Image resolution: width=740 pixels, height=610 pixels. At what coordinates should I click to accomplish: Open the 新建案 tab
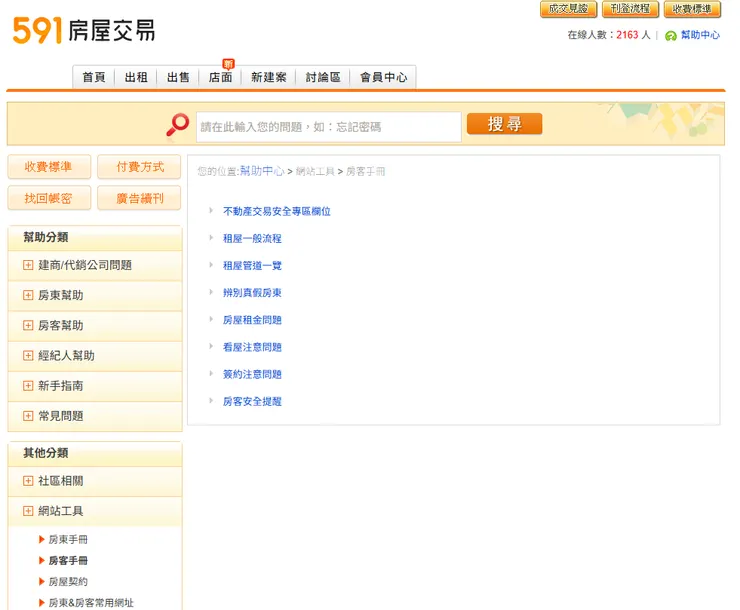[x=269, y=77]
